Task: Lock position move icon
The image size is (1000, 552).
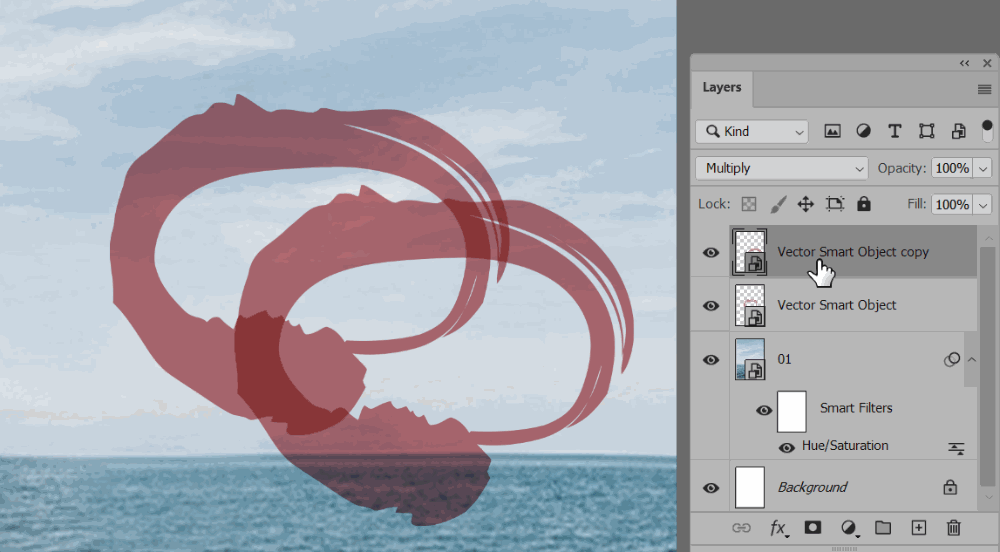Action: [x=805, y=204]
